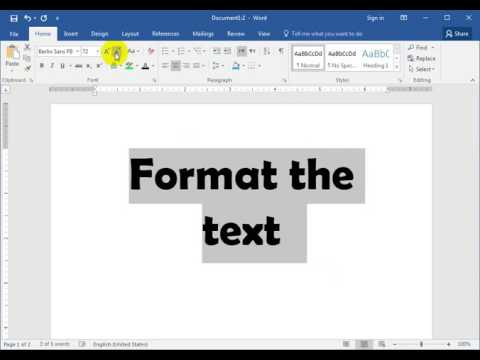Viewport: 480px width, 360px height.
Task: Switch to the Insert tab
Action: click(x=71, y=34)
